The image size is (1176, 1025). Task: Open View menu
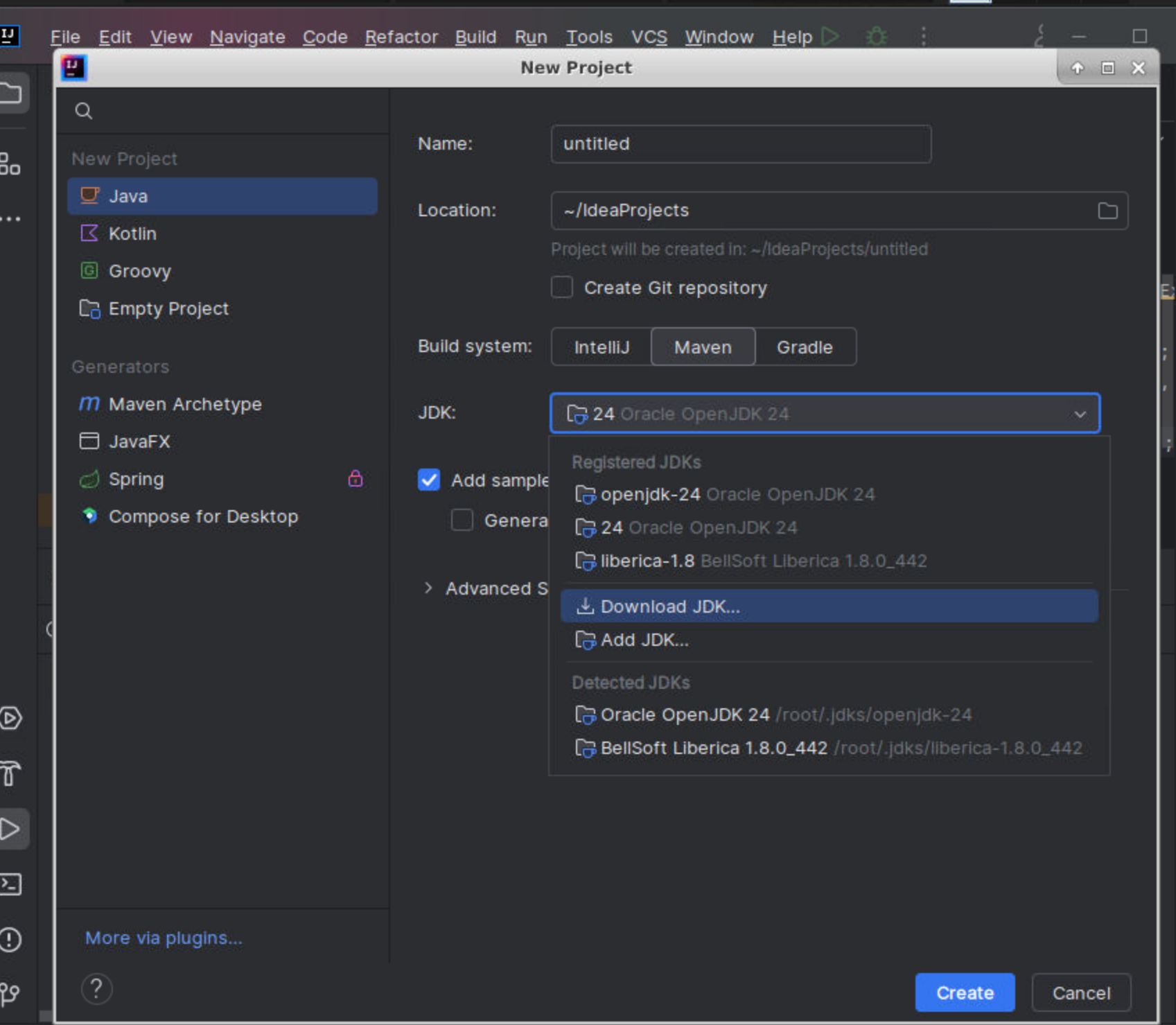click(171, 37)
